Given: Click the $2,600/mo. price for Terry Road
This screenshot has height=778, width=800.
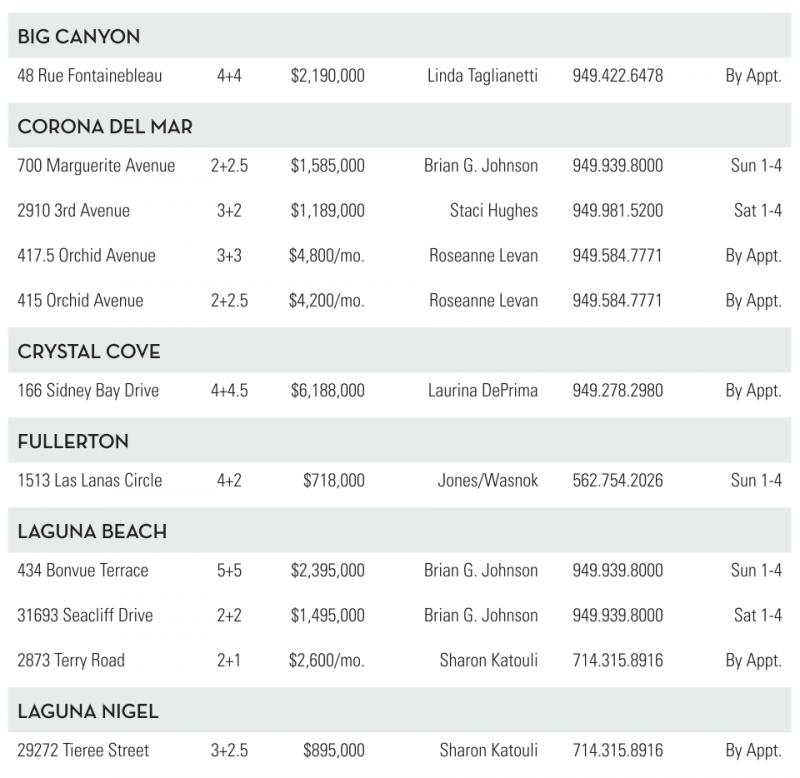Looking at the screenshot, I should click(327, 661).
